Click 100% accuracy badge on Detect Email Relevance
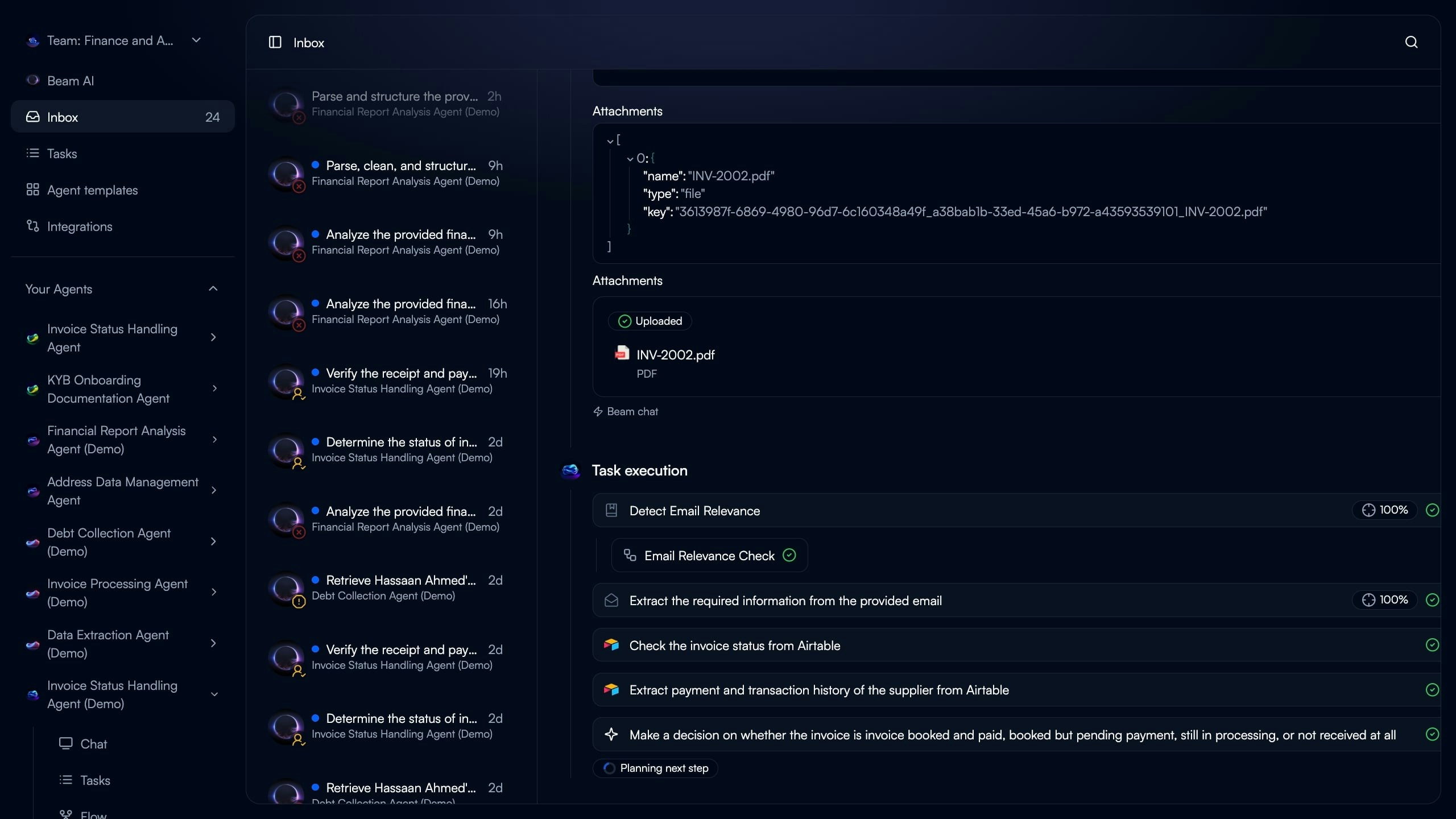Viewport: 1456px width, 819px height. pos(1385,510)
